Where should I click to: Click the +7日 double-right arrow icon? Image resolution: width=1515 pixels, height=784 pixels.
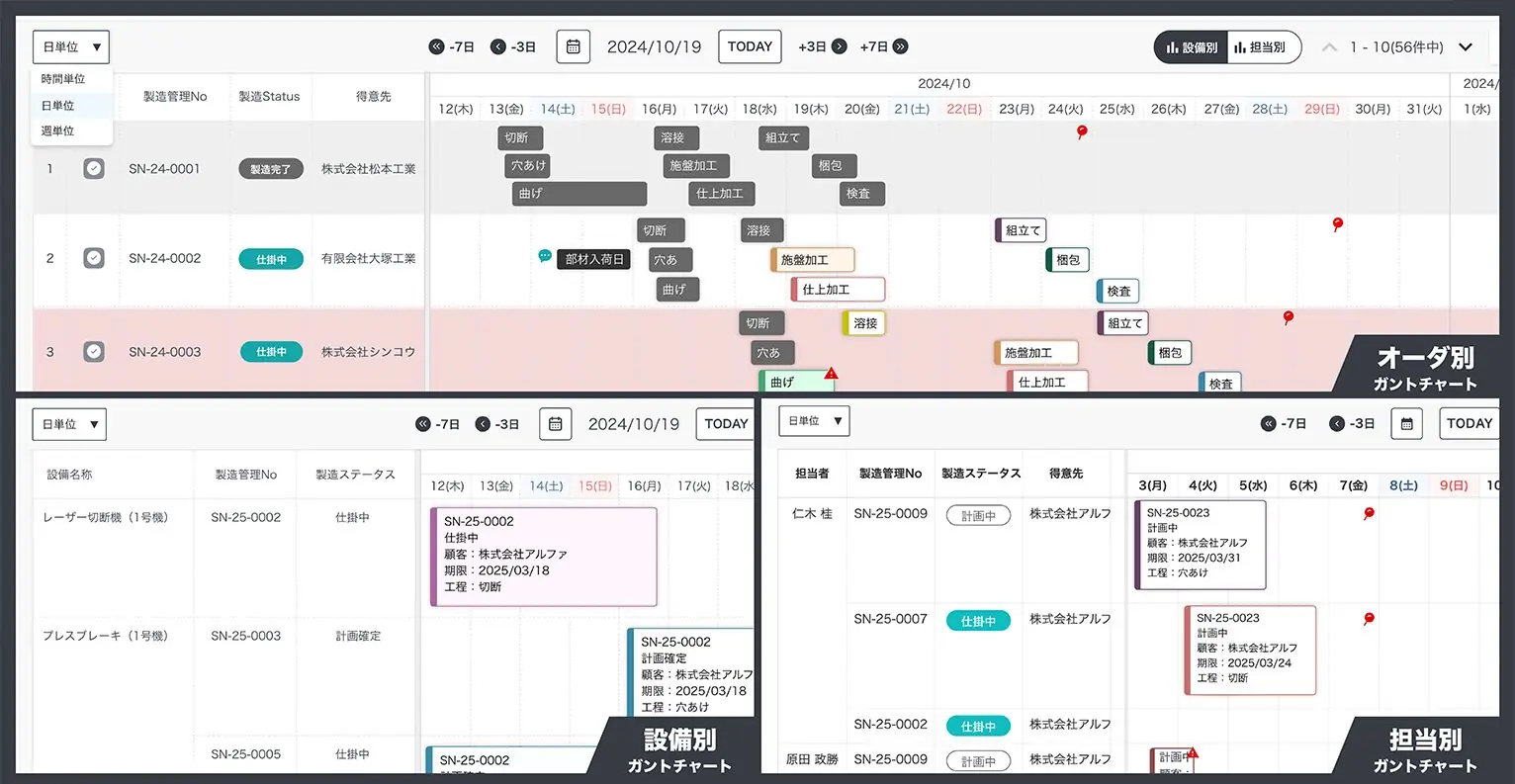pyautogui.click(x=900, y=46)
